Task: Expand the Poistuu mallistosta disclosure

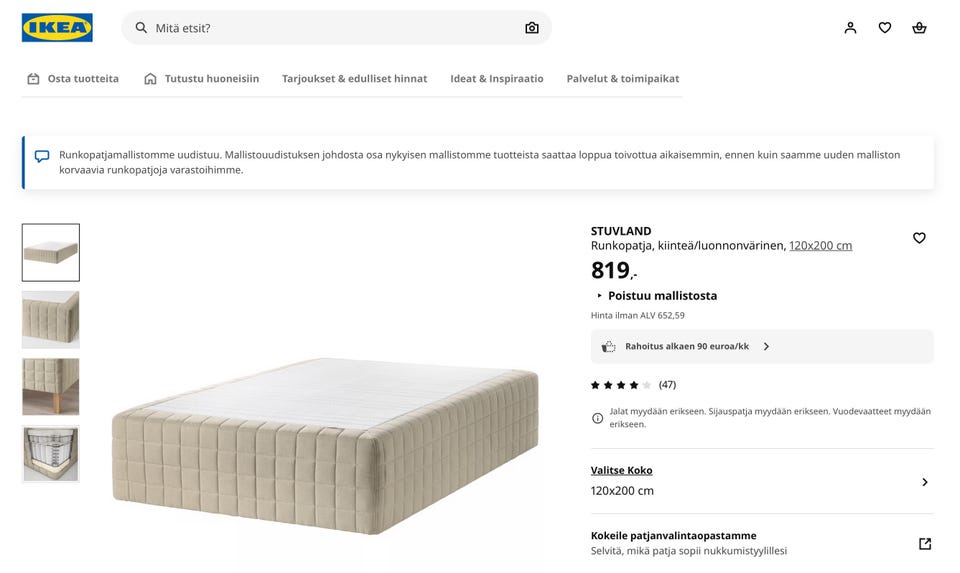Action: coord(600,296)
